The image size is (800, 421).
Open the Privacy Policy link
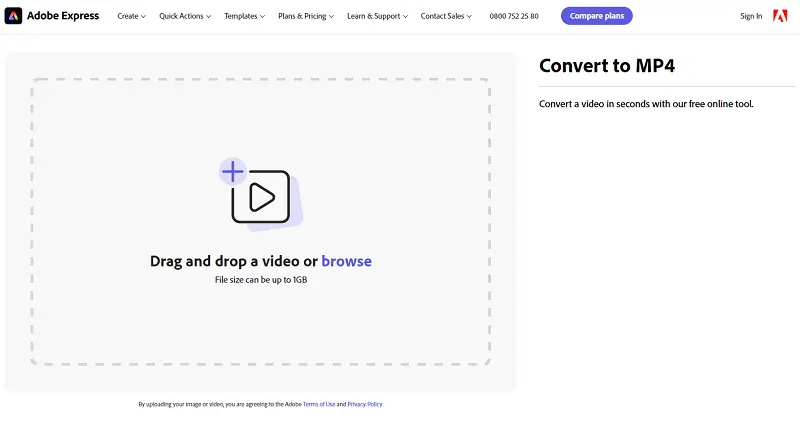[x=365, y=404]
